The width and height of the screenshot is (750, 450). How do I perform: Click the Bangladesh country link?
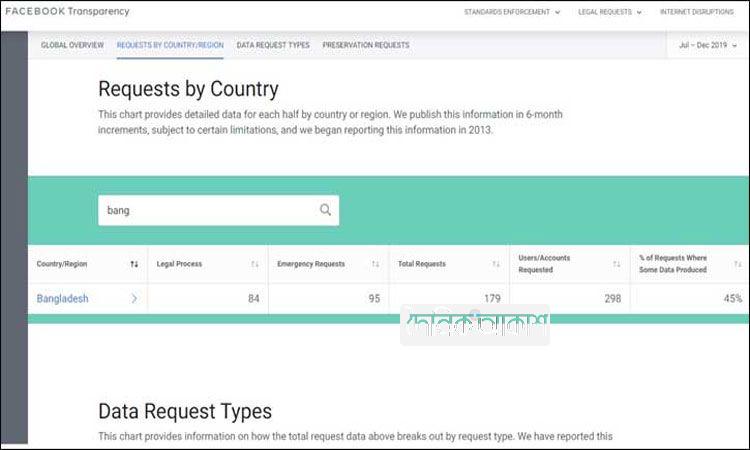(x=63, y=298)
